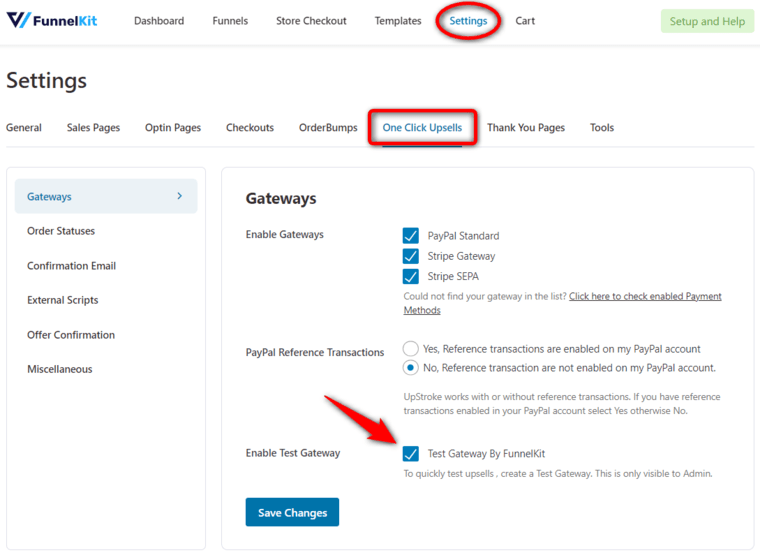This screenshot has width=760, height=555.
Task: Switch to the Sales Pages tab
Action: [93, 127]
